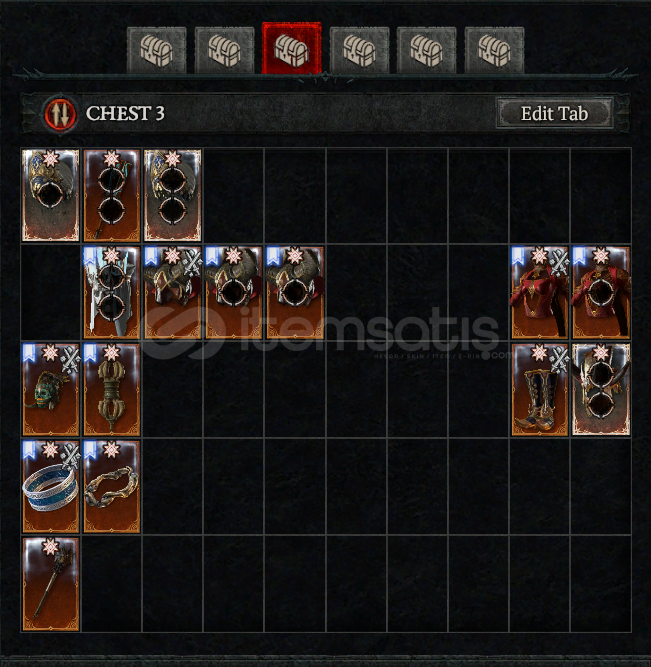The image size is (651, 667).
Task: Open the fourth chest tab
Action: click(x=359, y=51)
